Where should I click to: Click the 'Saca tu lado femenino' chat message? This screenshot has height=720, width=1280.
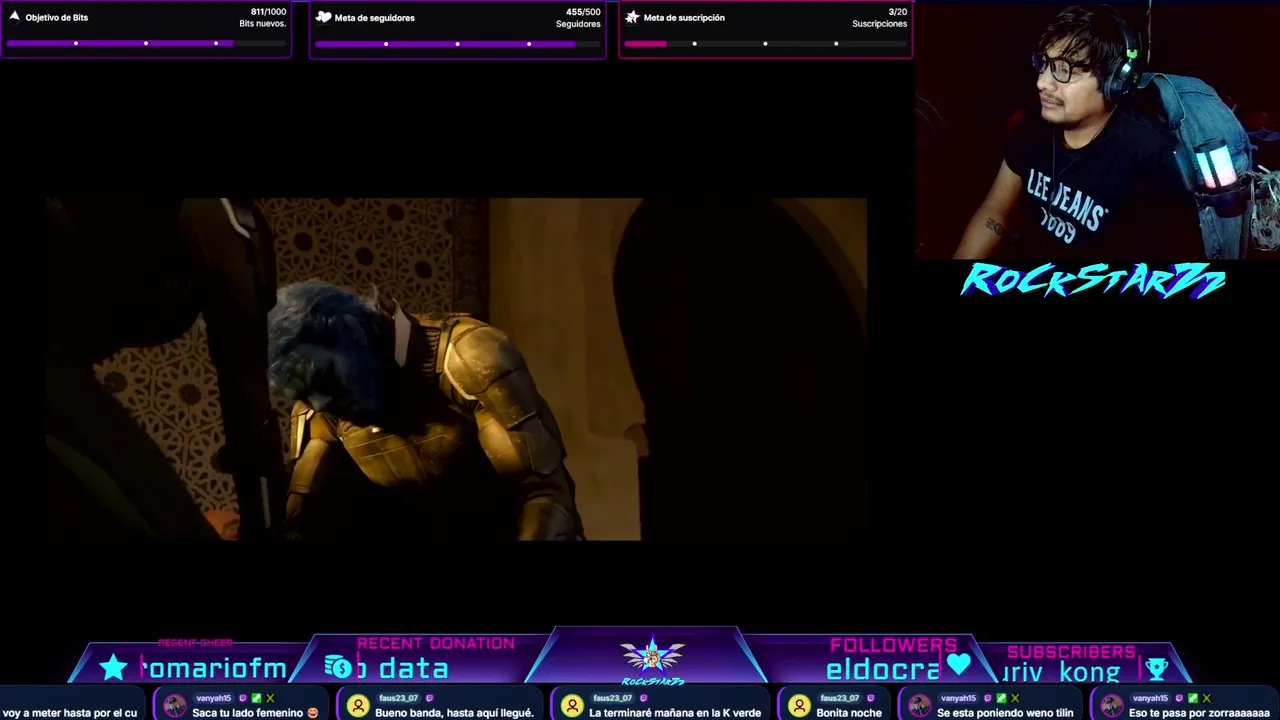(x=255, y=713)
